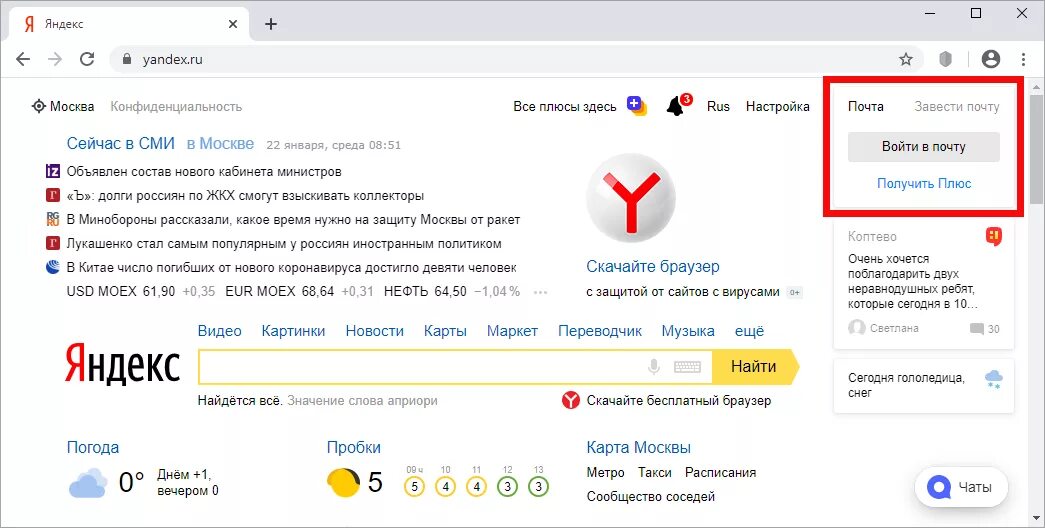
Task: Click the microphone voice search icon
Action: [654, 366]
